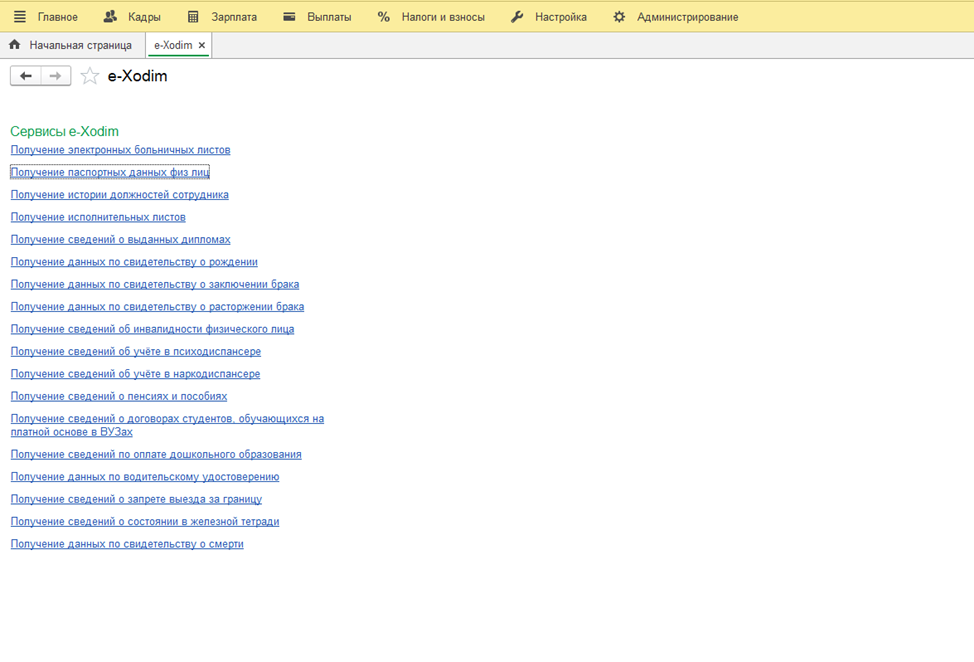Open Получение электронных больничных листов link

click(120, 150)
